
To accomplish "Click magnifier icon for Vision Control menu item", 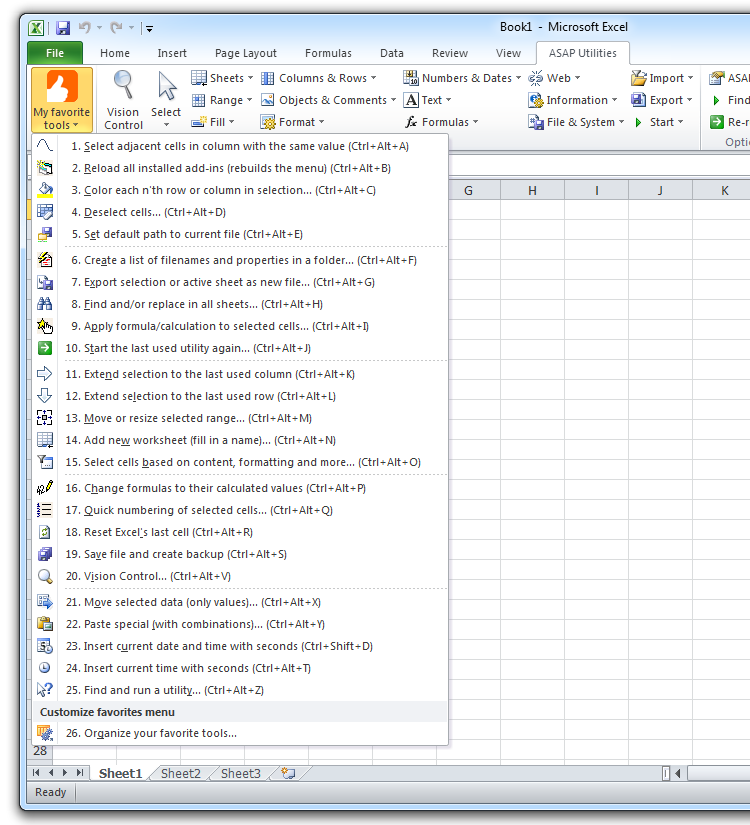I will [45, 577].
